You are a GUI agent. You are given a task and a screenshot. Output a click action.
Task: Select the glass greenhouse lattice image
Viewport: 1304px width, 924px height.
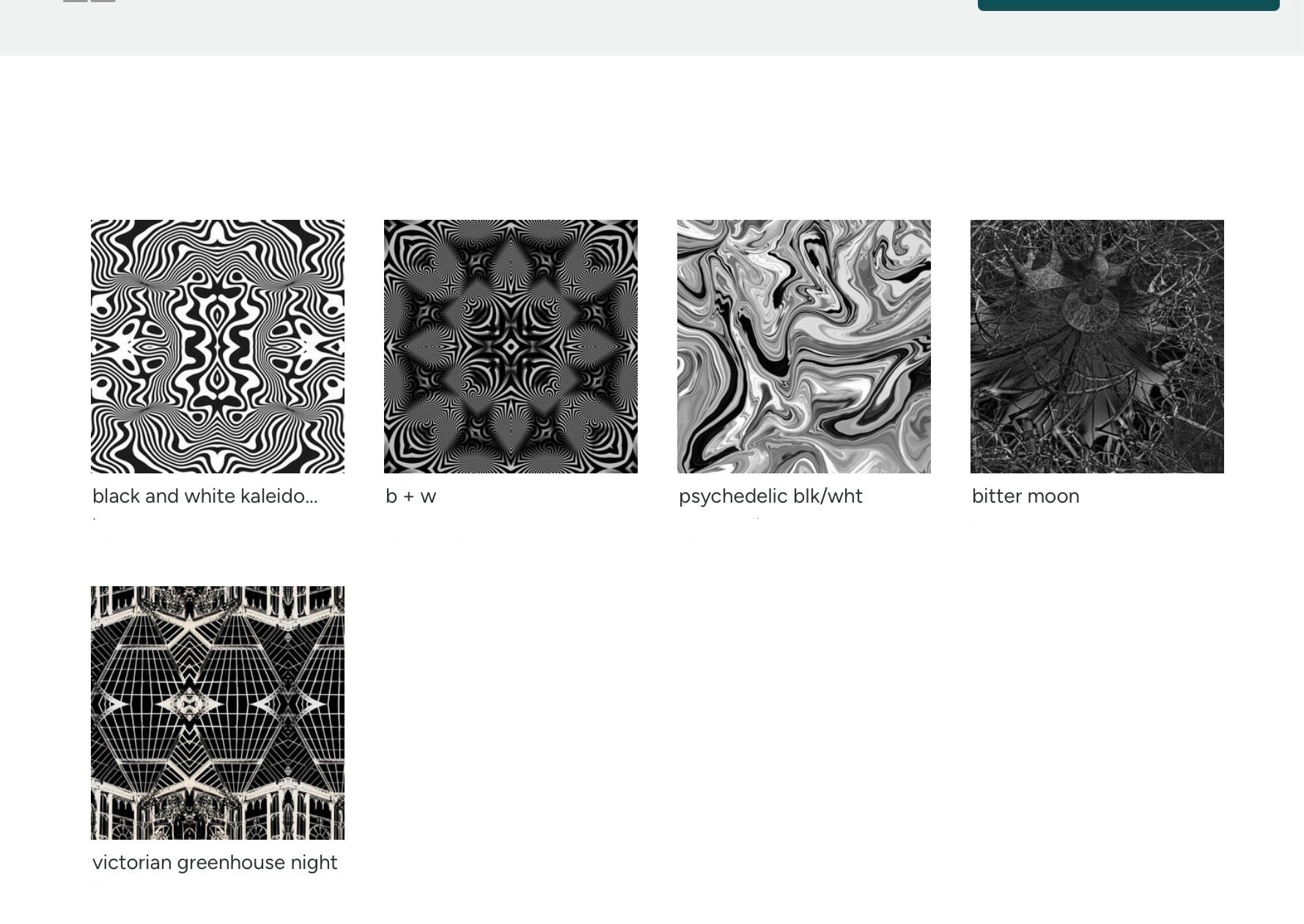pos(218,713)
